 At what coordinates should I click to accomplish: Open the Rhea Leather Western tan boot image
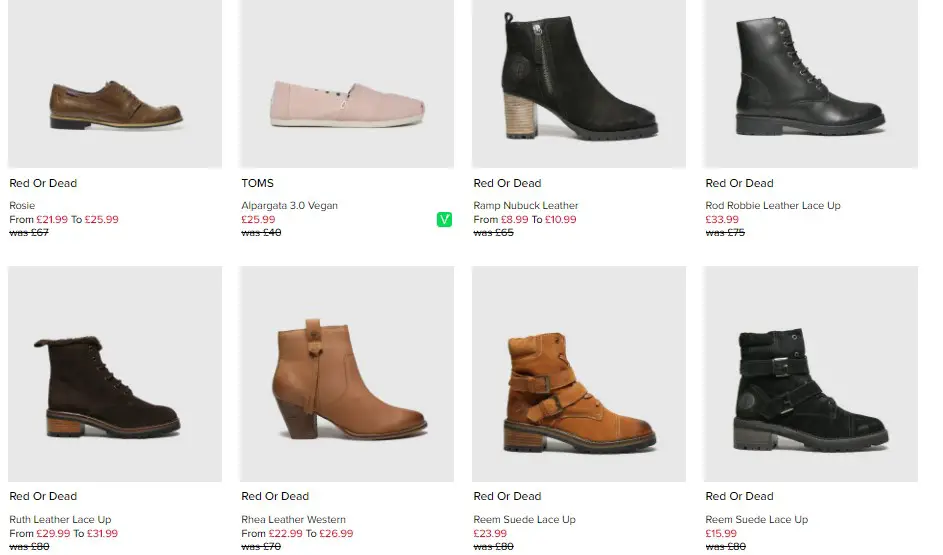[347, 374]
